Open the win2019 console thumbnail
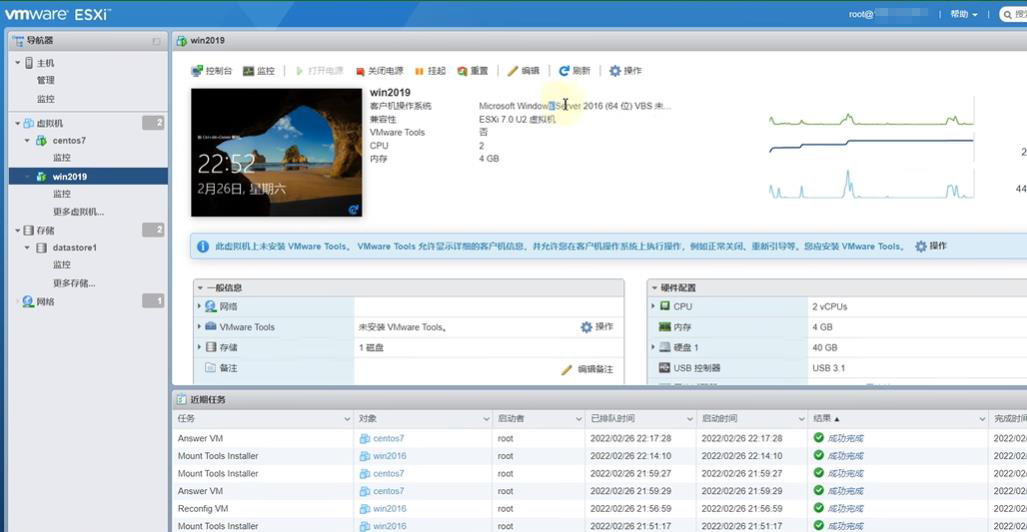 coord(276,152)
